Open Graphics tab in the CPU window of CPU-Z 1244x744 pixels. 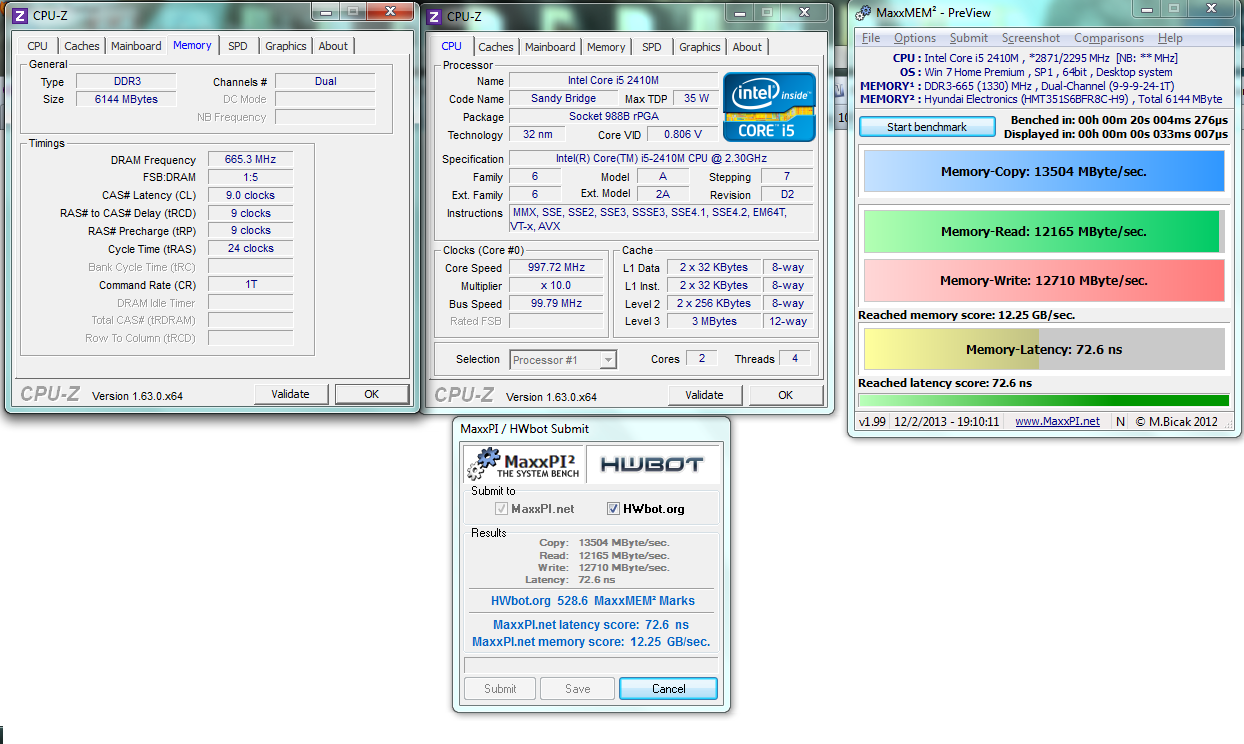pyautogui.click(x=700, y=47)
